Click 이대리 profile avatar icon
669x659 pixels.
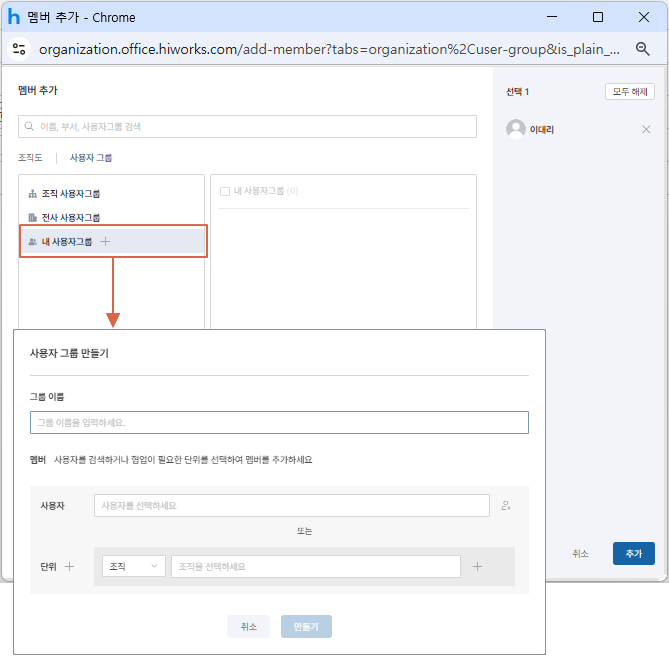tap(516, 129)
